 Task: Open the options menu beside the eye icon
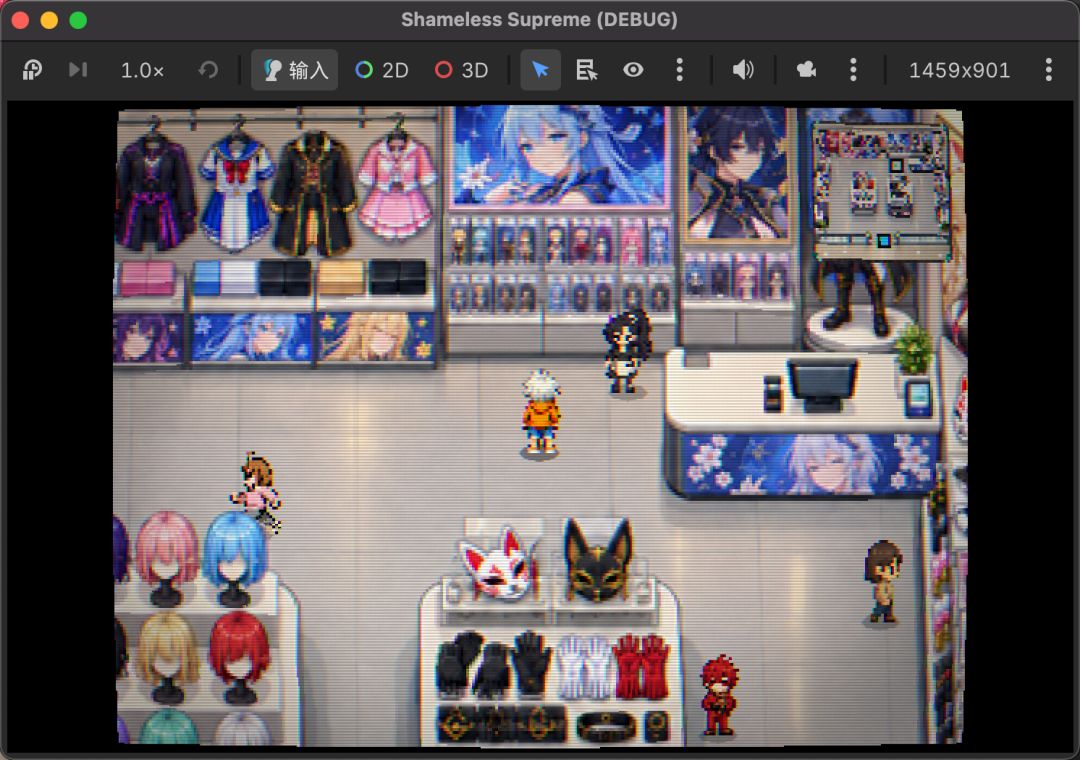[x=680, y=70]
